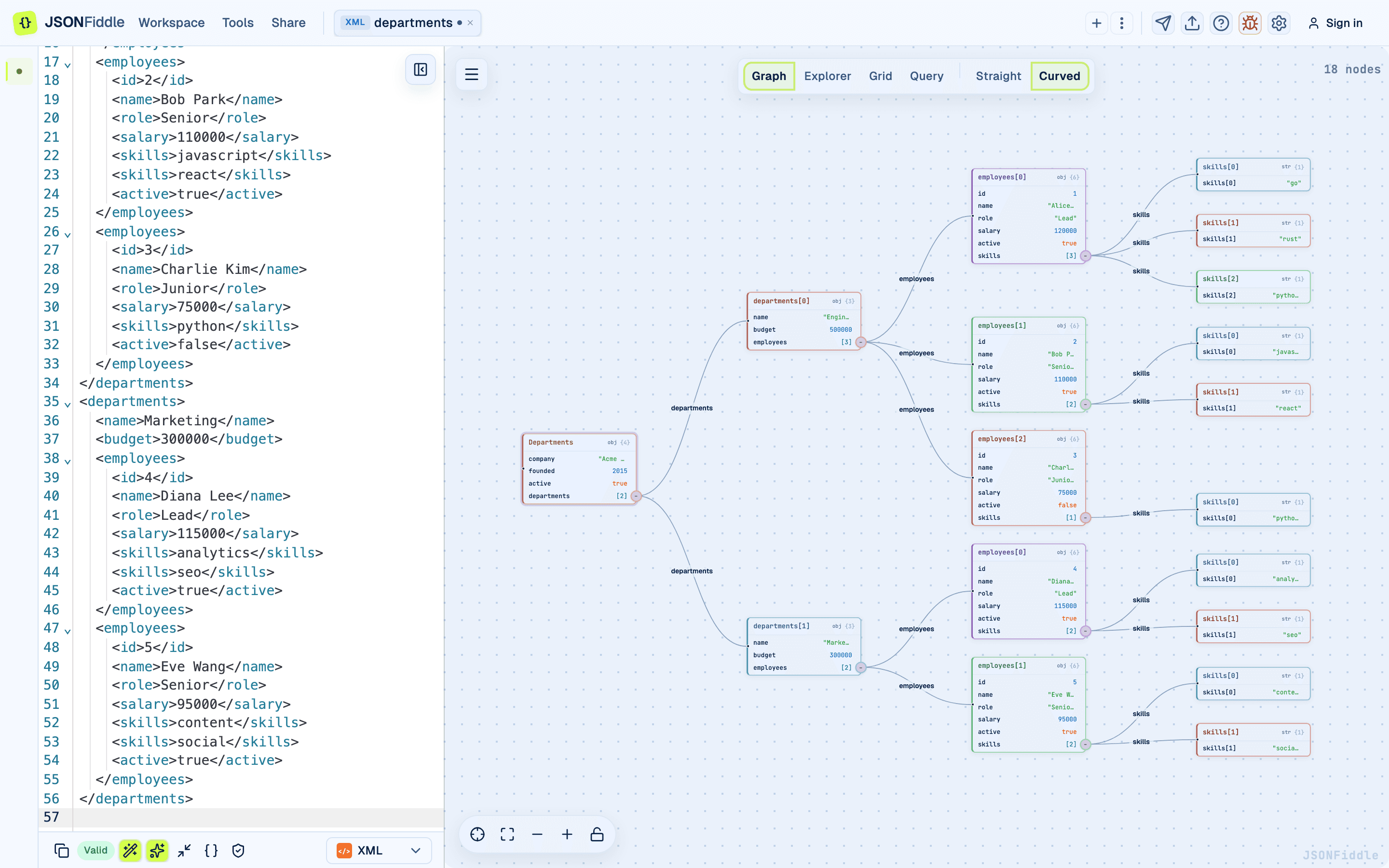Open the XML format dropdown
The image size is (1389, 868).
(379, 850)
